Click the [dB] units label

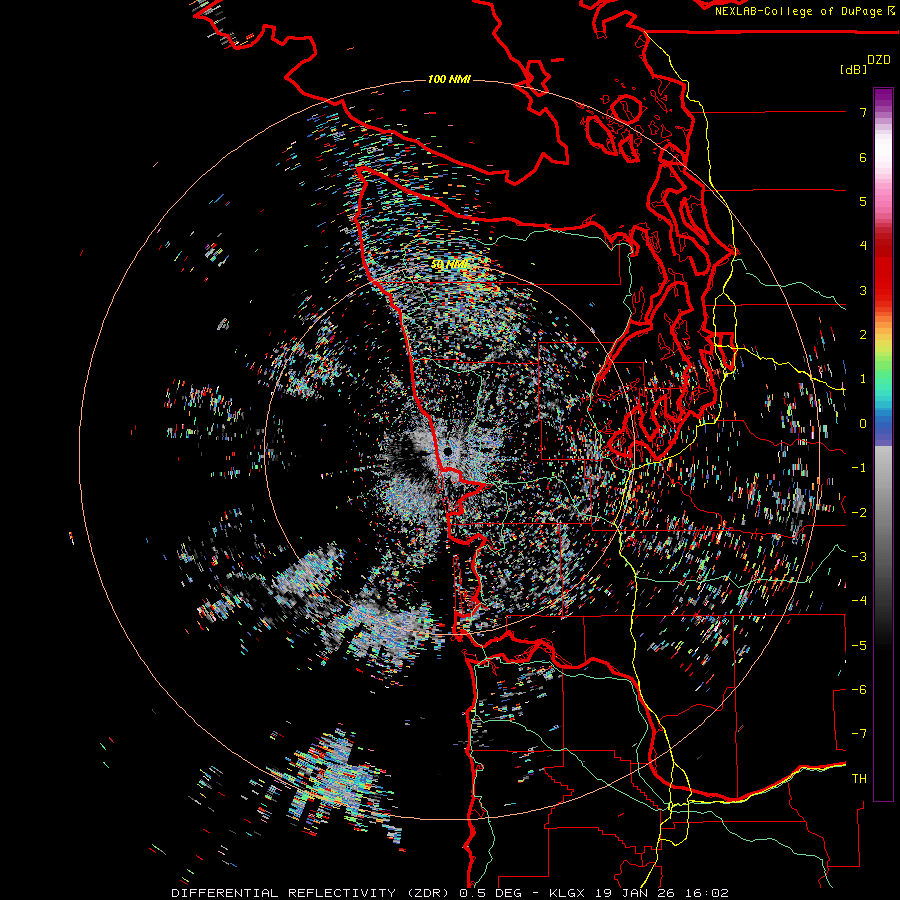(x=853, y=69)
